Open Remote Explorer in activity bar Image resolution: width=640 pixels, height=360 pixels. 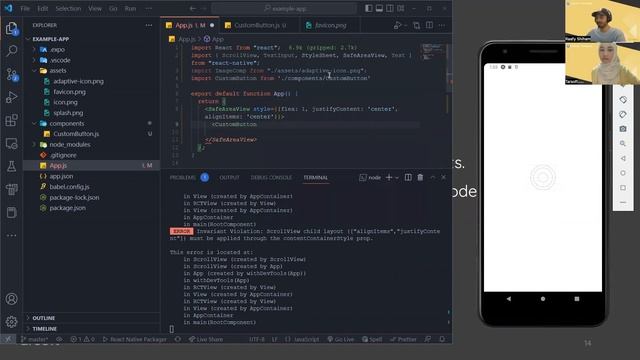[11, 143]
